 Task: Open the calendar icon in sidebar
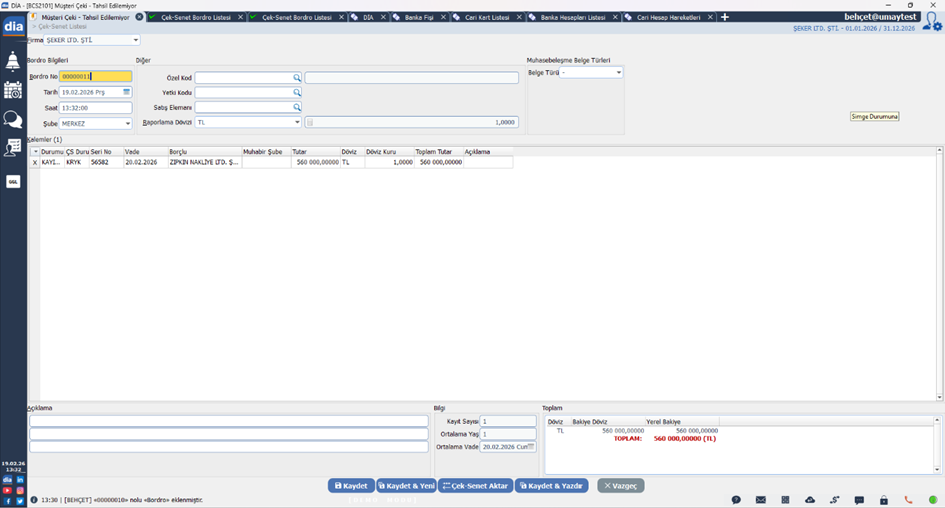click(13, 90)
